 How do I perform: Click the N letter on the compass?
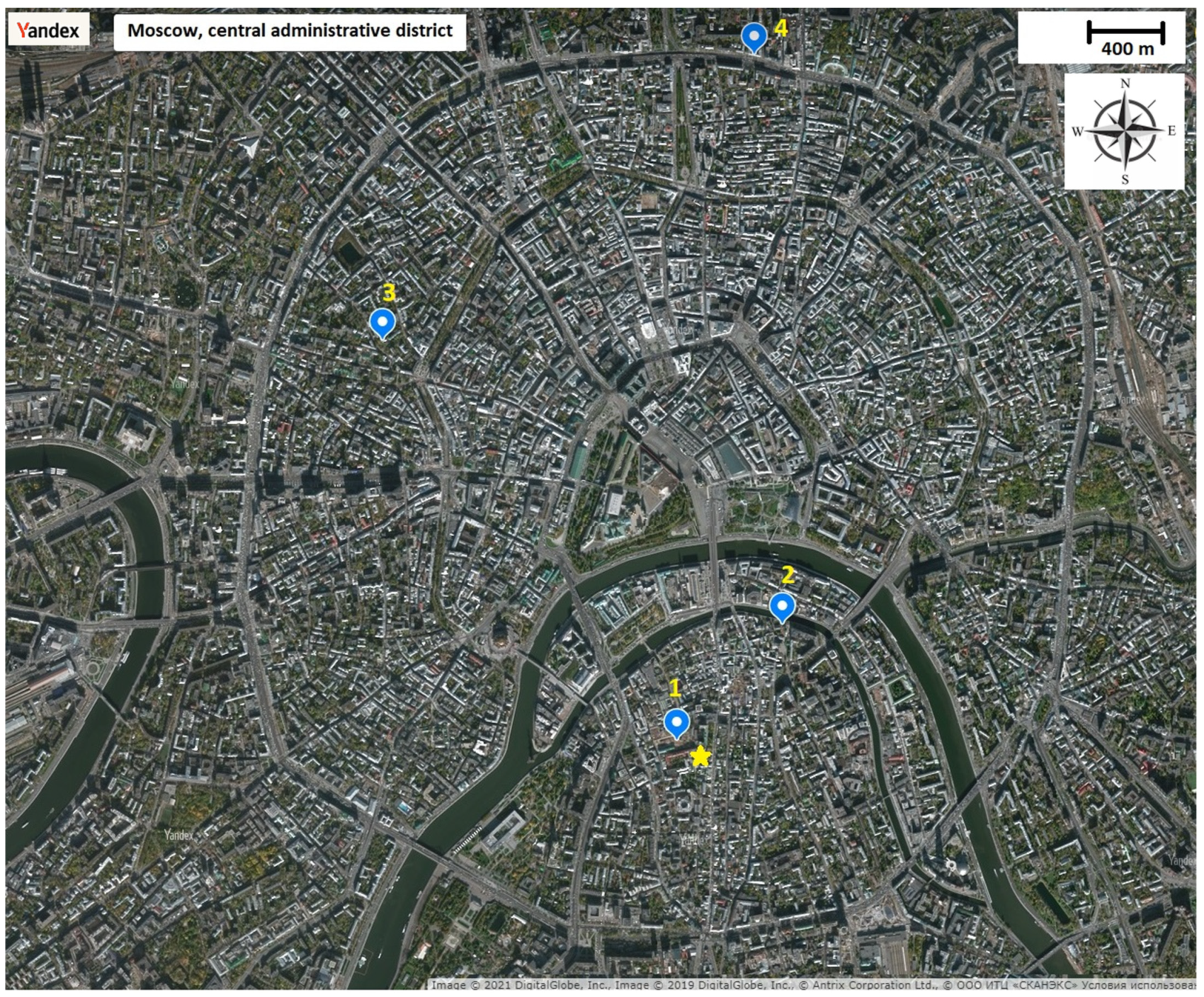click(x=1125, y=84)
